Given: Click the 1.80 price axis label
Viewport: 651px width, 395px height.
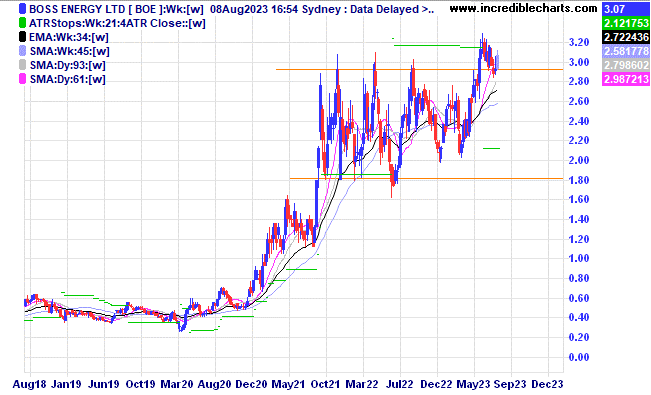Looking at the screenshot, I should 579,180.
